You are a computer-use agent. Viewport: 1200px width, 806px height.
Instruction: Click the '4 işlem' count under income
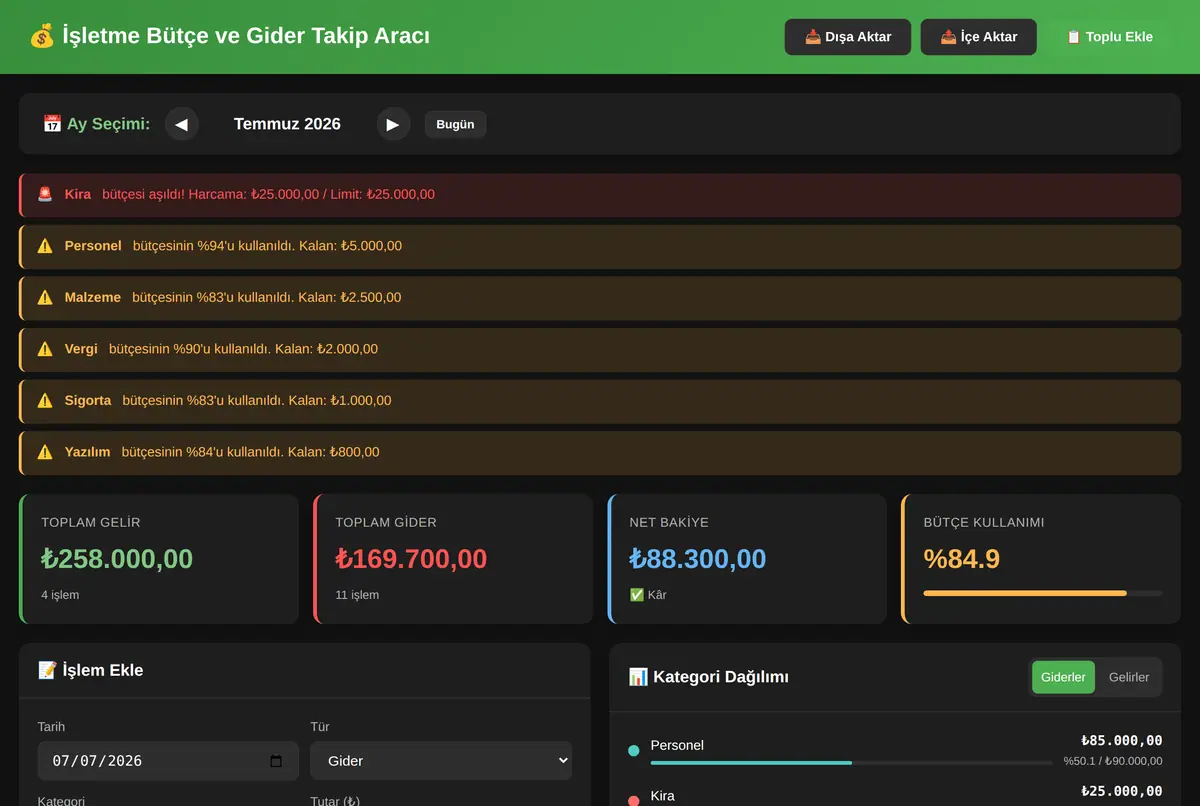tap(60, 595)
